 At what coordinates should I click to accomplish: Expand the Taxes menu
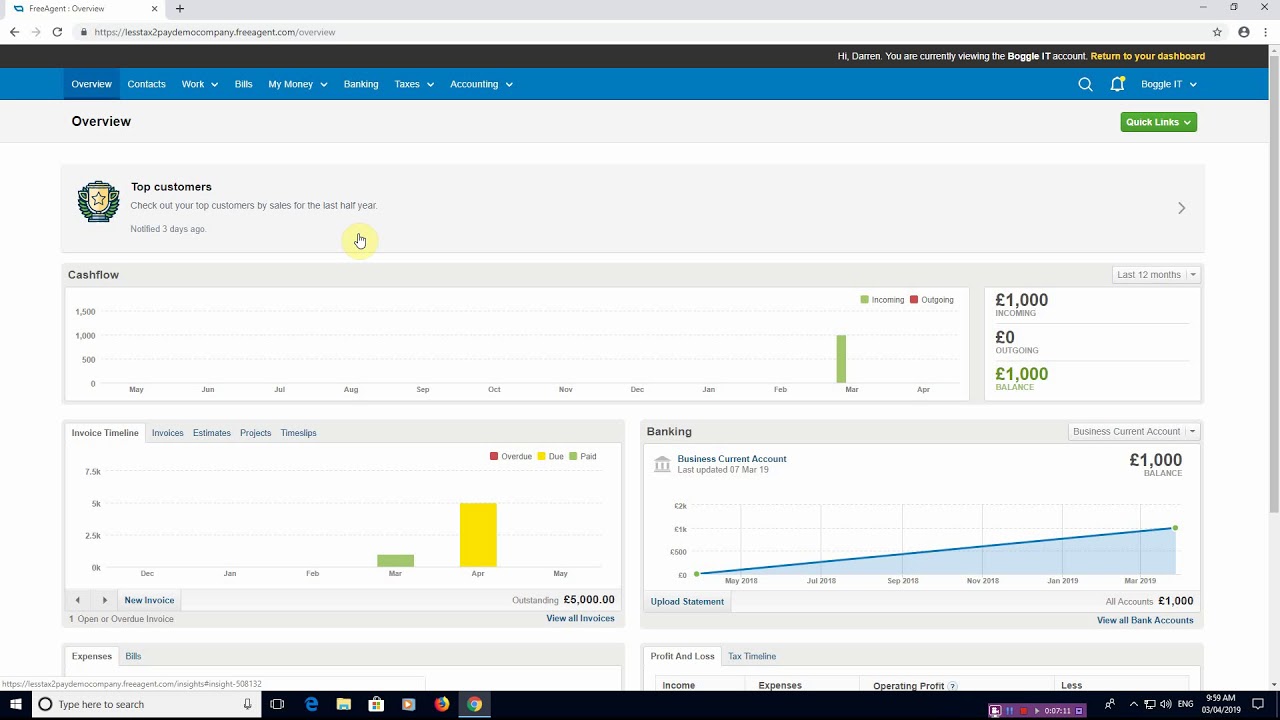414,84
